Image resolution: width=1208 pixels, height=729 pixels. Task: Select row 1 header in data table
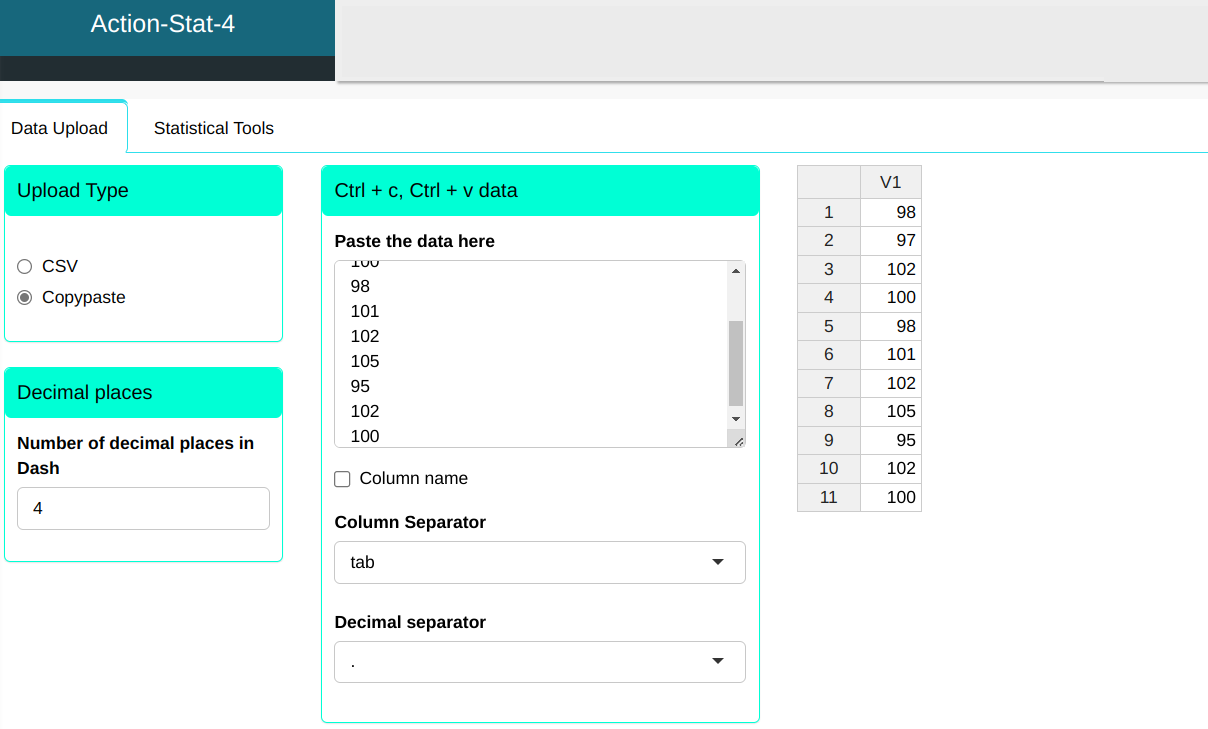[x=828, y=212]
